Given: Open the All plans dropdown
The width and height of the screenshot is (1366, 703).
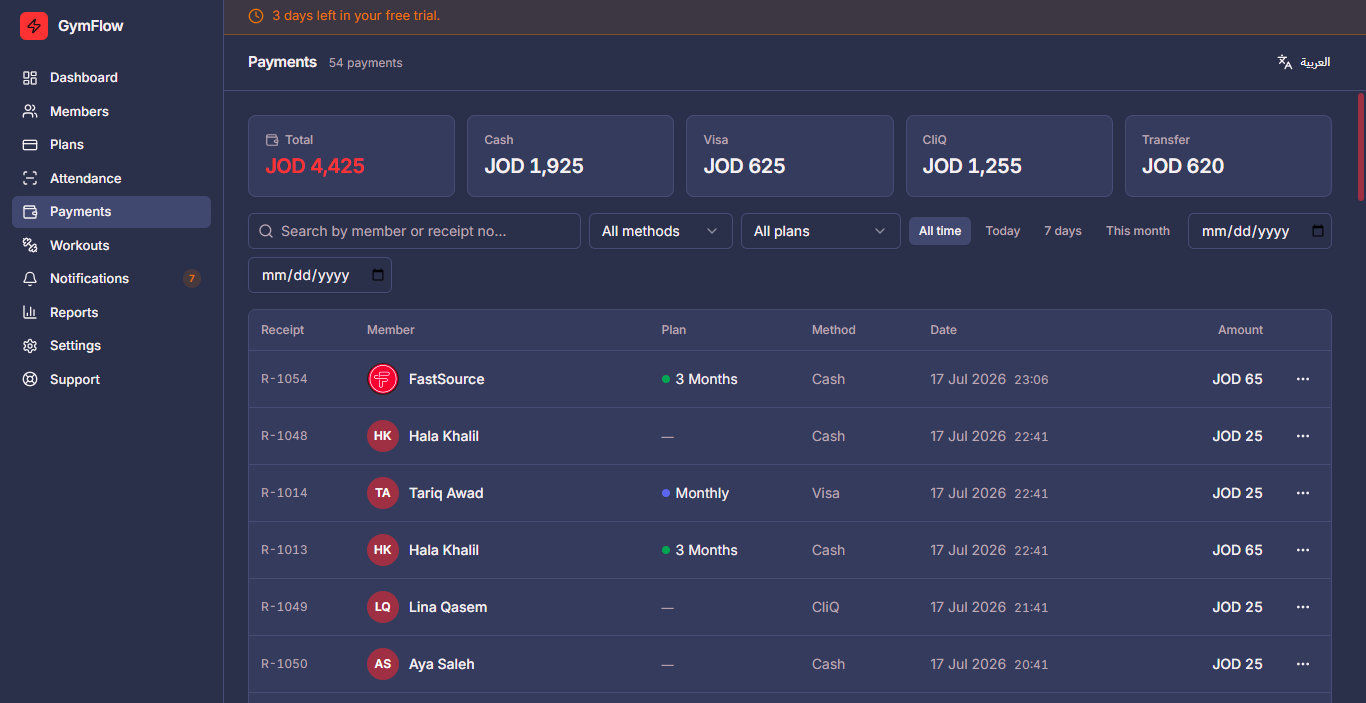Looking at the screenshot, I should tap(821, 231).
